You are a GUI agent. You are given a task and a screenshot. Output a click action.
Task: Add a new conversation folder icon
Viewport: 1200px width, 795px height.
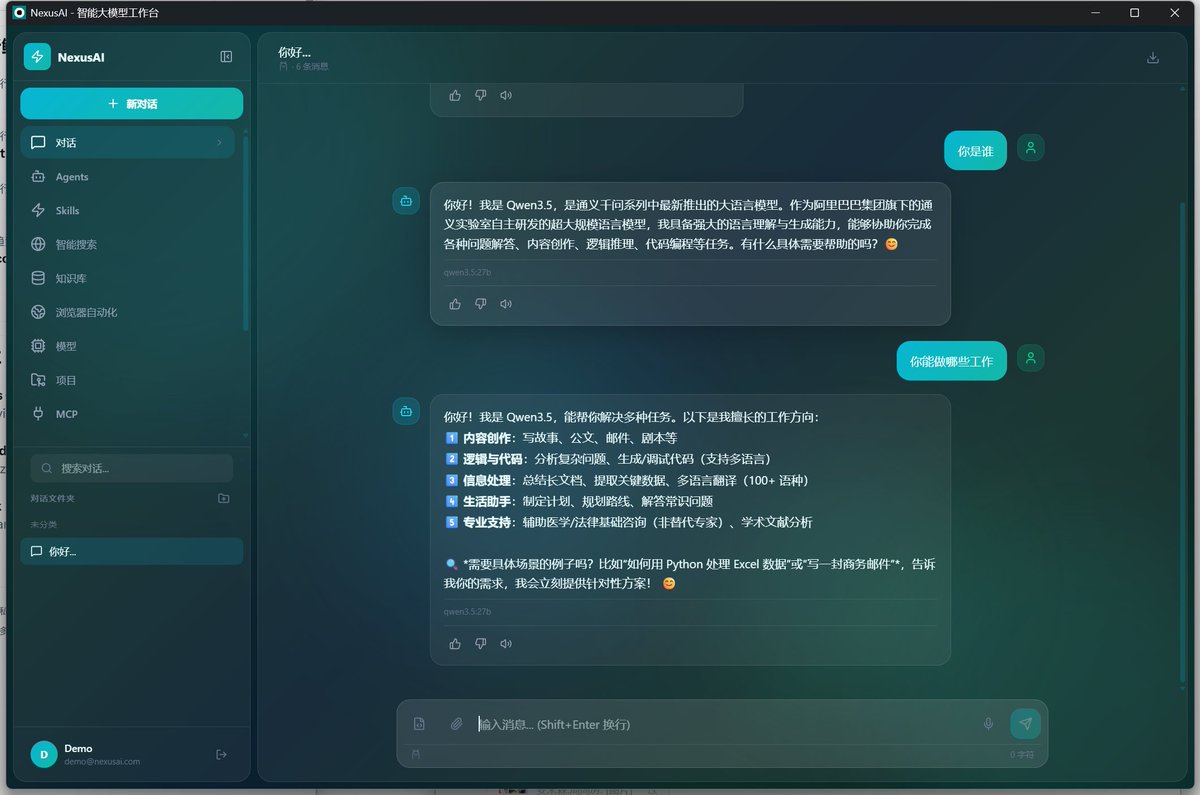[224, 498]
